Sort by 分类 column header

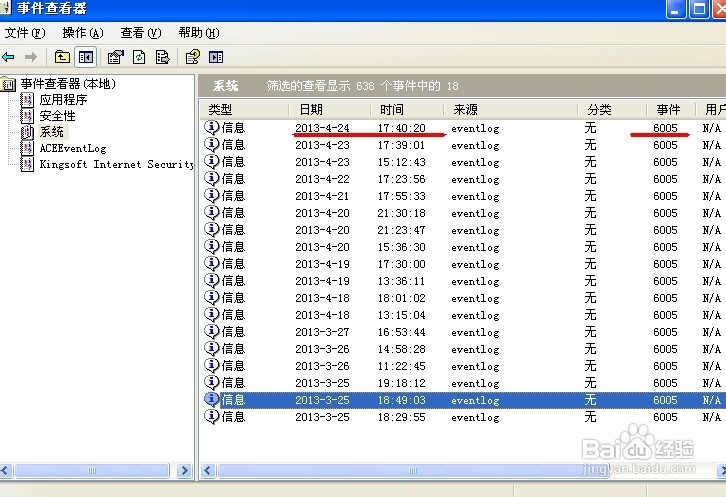click(x=612, y=110)
